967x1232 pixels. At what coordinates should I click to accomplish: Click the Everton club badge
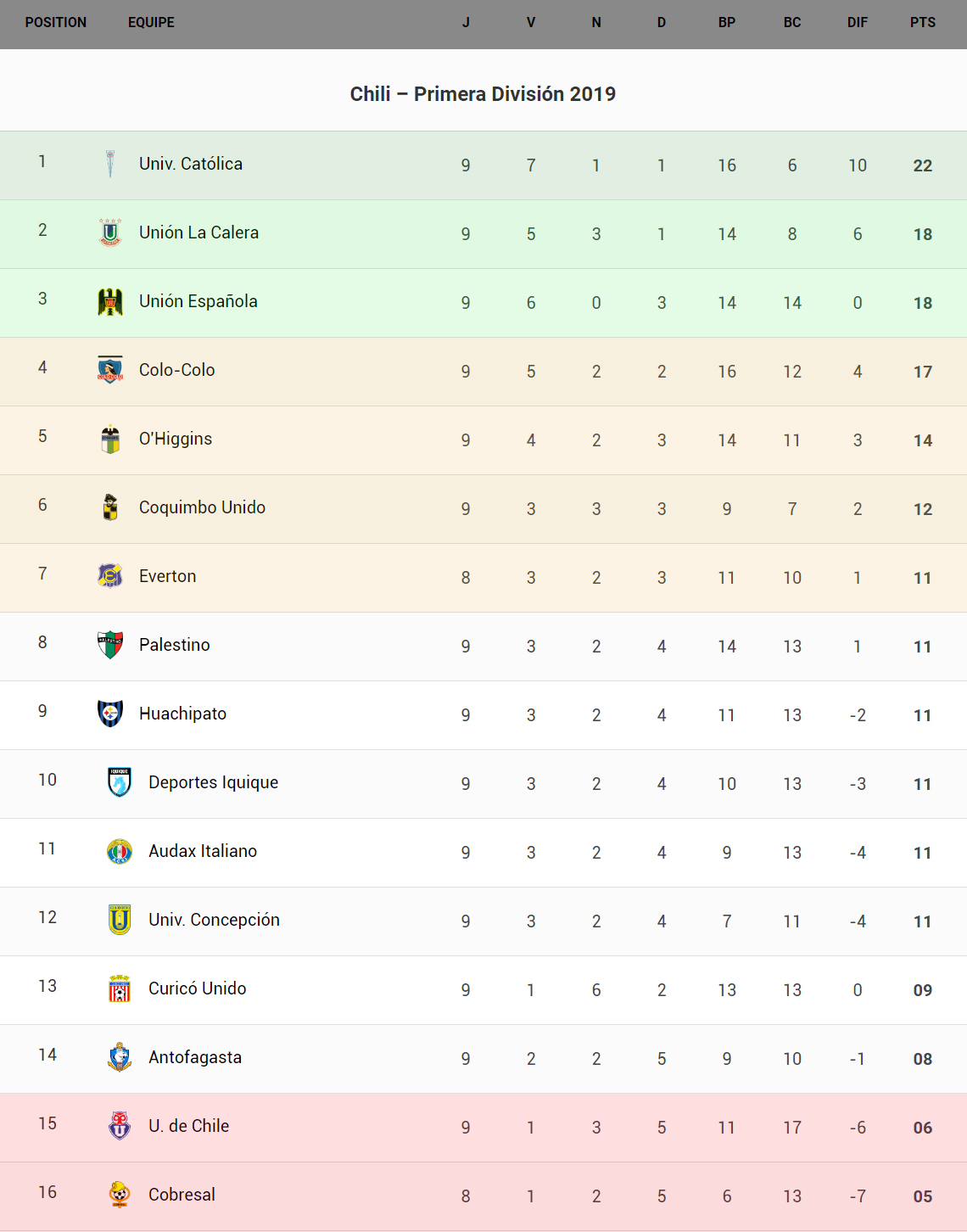click(x=110, y=576)
